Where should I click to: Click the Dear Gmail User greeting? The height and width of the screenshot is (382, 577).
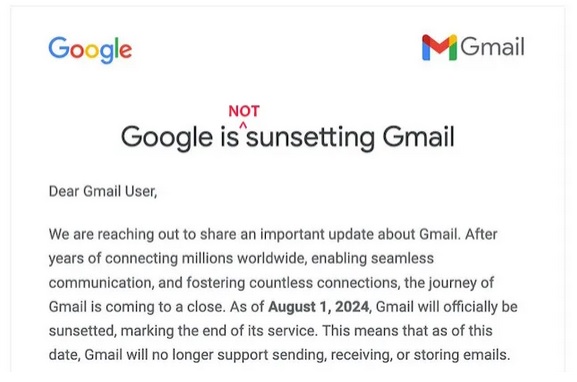tap(103, 191)
